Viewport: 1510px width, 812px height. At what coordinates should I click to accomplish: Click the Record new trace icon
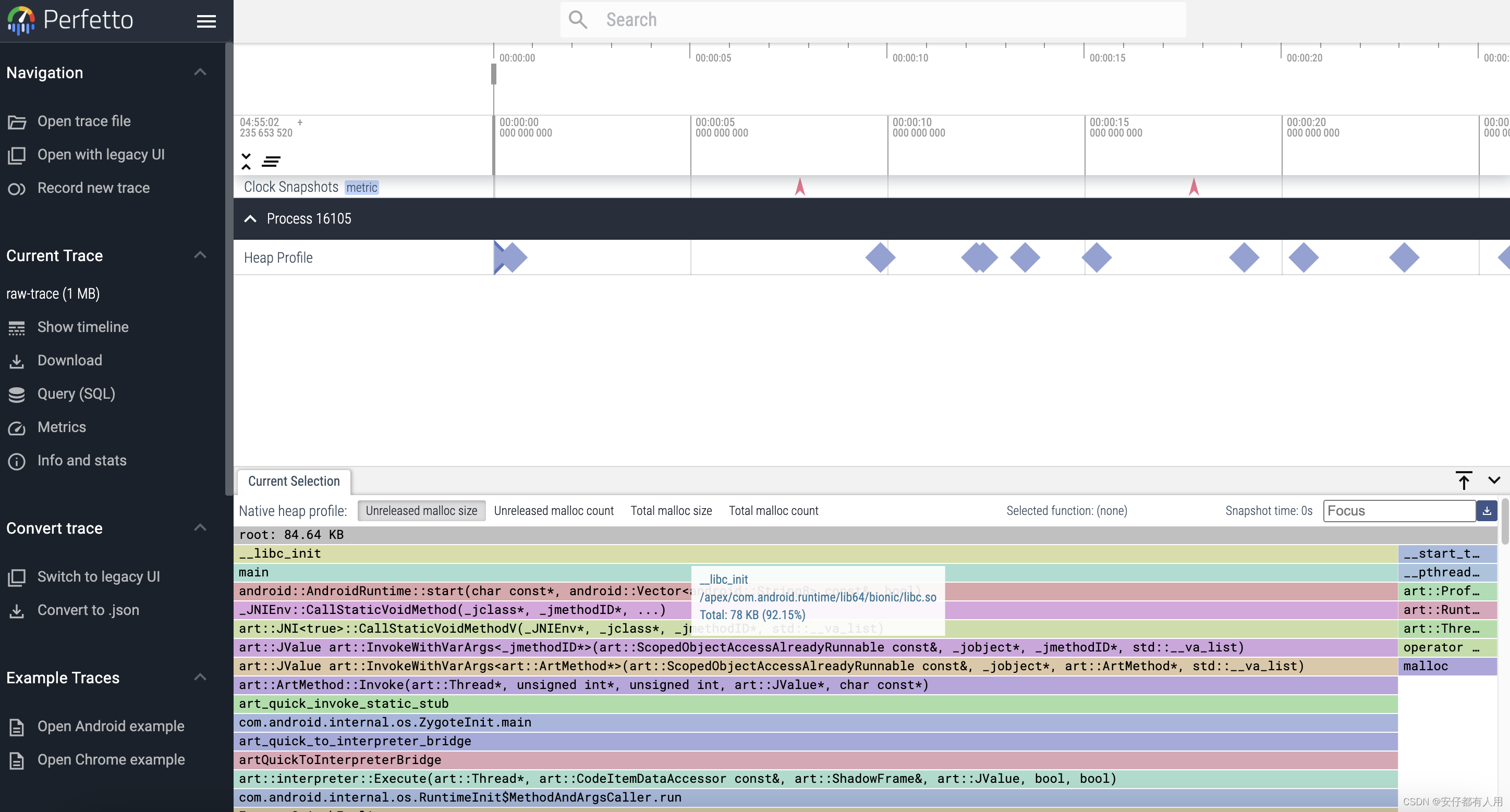(x=16, y=189)
